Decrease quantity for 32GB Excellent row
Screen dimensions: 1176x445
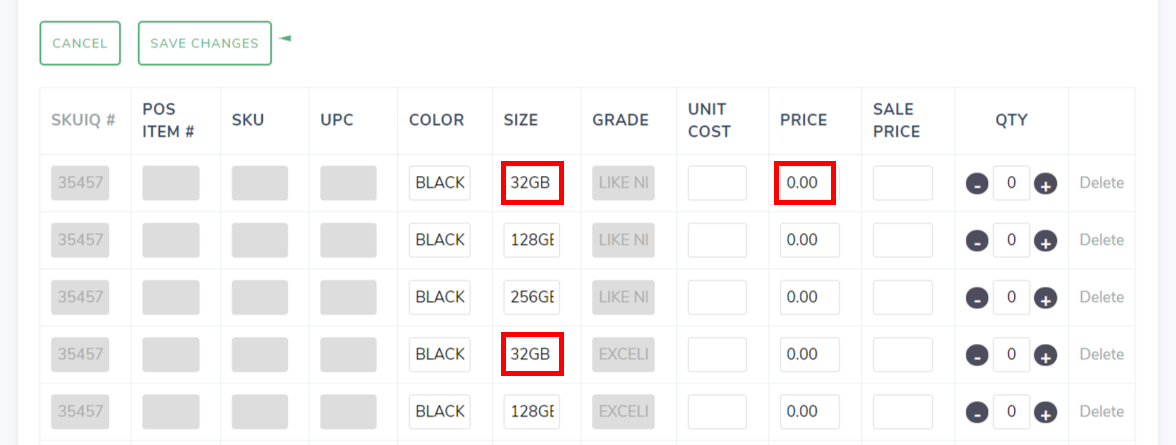point(977,355)
